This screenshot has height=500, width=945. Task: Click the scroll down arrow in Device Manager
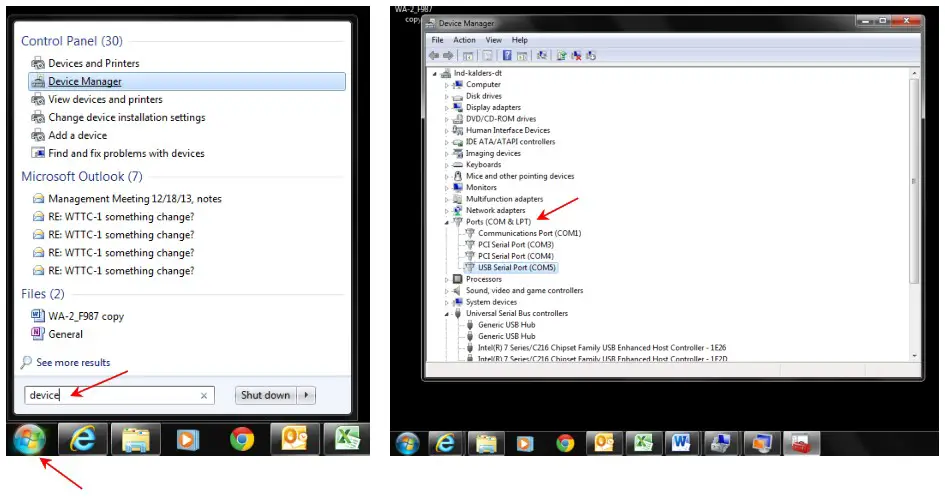pos(914,356)
